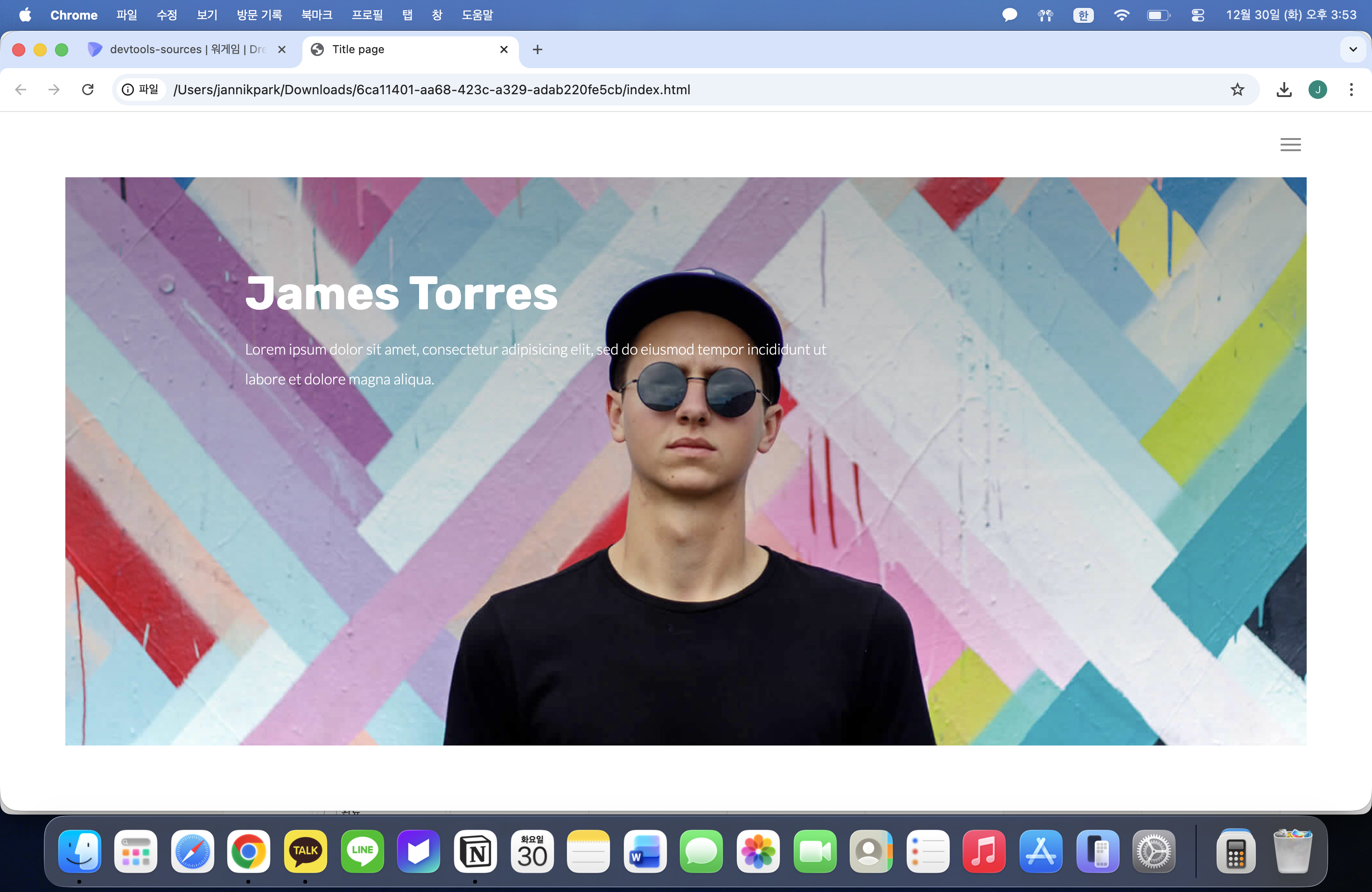This screenshot has width=1372, height=892.
Task: Open Chrome downloads icon
Action: coord(1284,90)
